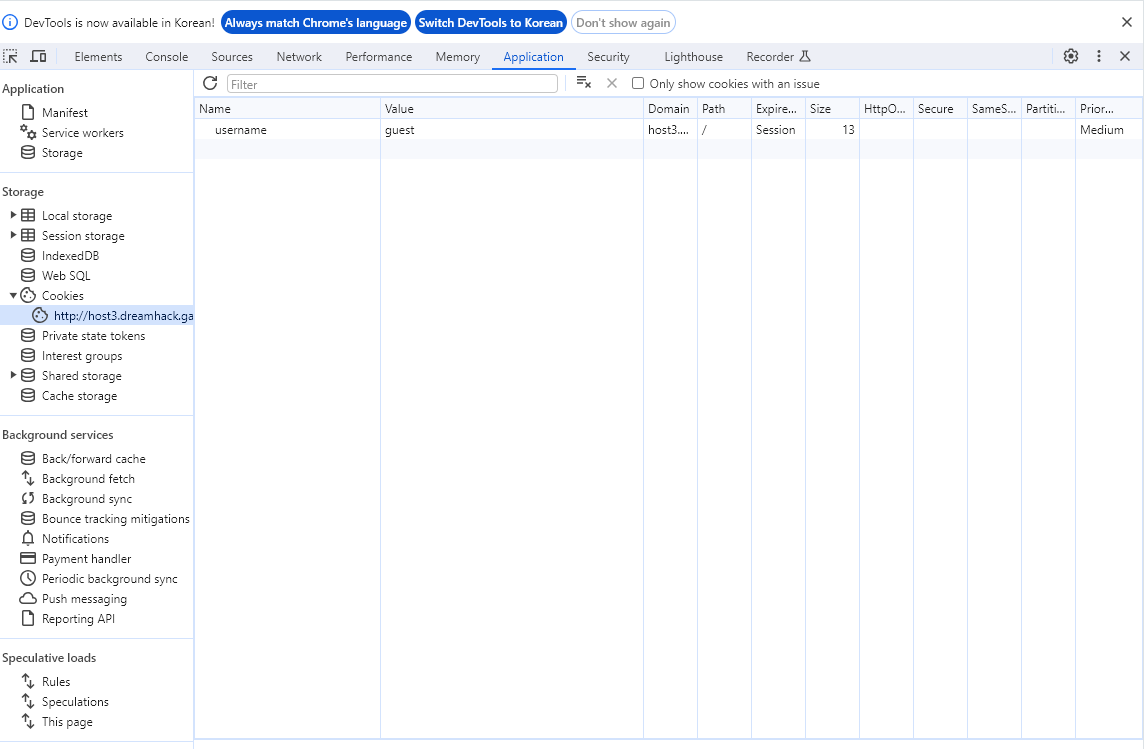Sort cookies by the Size column header
This screenshot has width=1144, height=749.
(x=832, y=109)
